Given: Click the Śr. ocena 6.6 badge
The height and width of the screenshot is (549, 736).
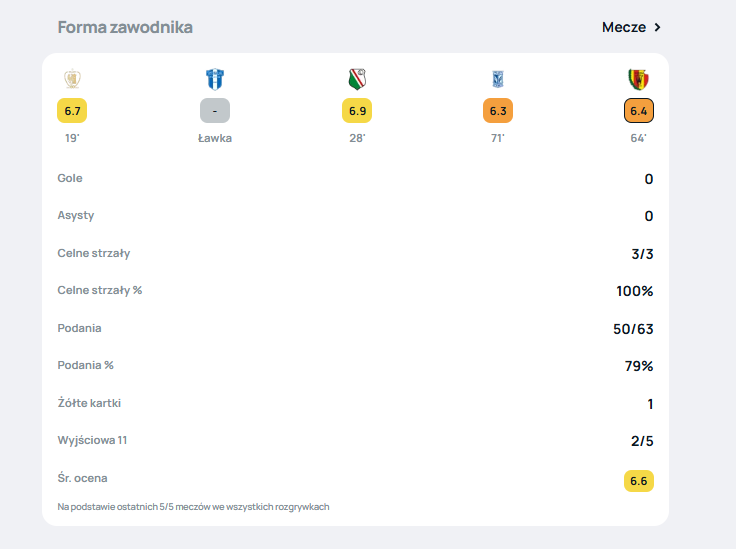Looking at the screenshot, I should [638, 481].
